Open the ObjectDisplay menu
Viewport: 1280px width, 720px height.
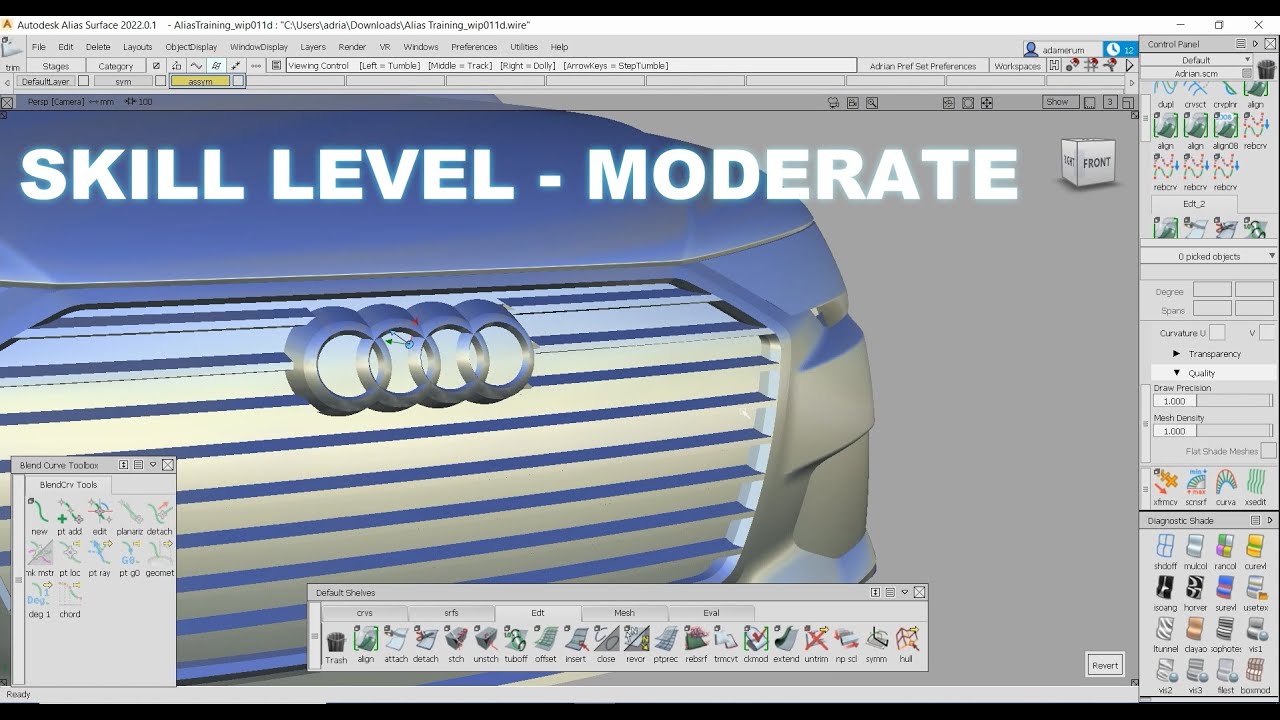click(191, 47)
